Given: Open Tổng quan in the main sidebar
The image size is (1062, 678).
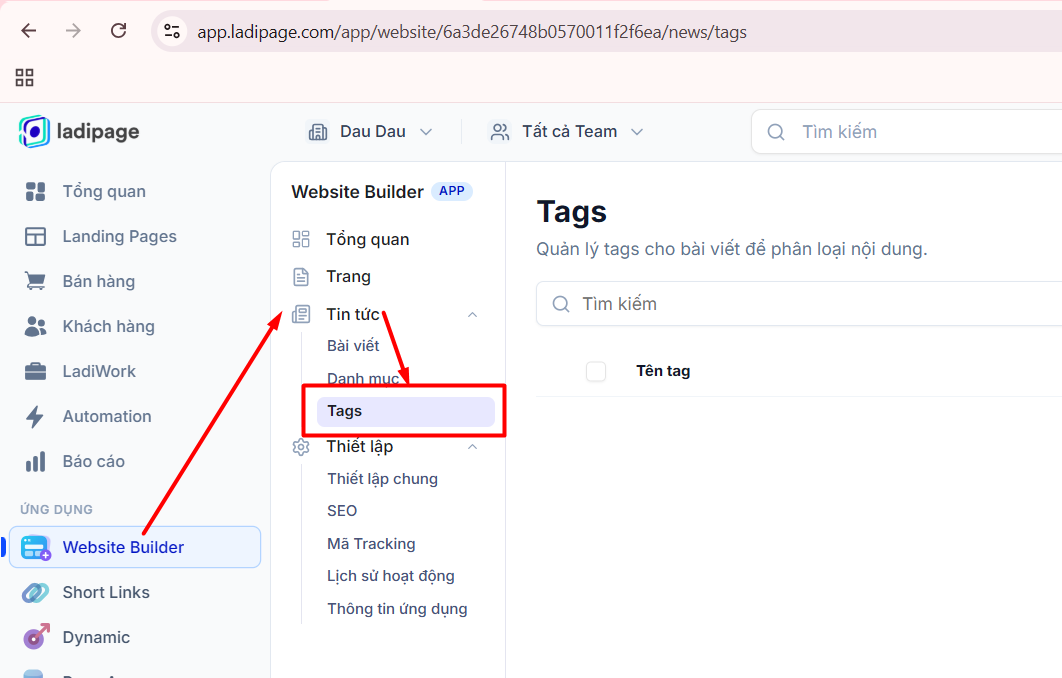Looking at the screenshot, I should (x=104, y=192).
